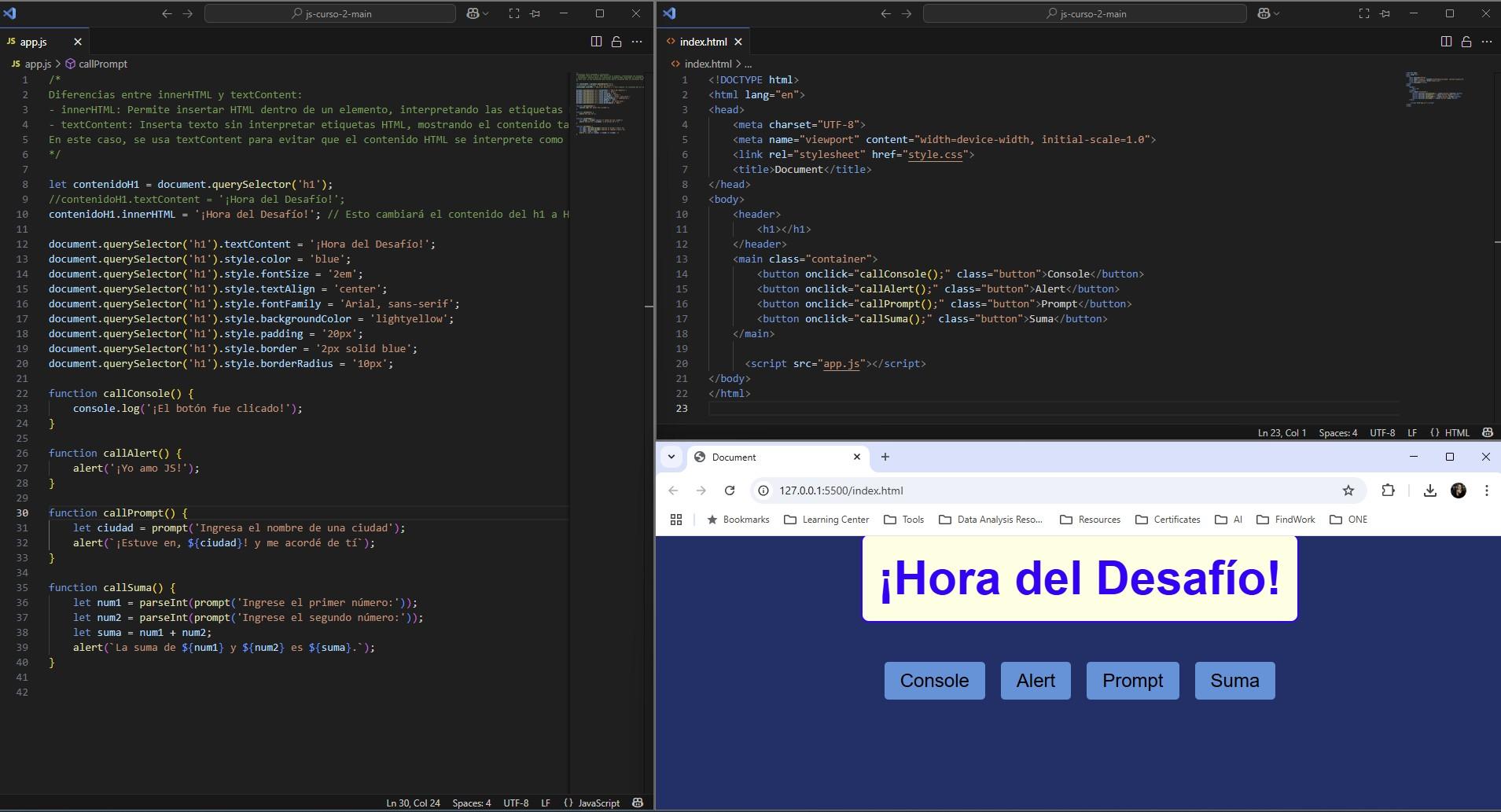
Task: Close the index.html editor tab
Action: pyautogui.click(x=738, y=42)
